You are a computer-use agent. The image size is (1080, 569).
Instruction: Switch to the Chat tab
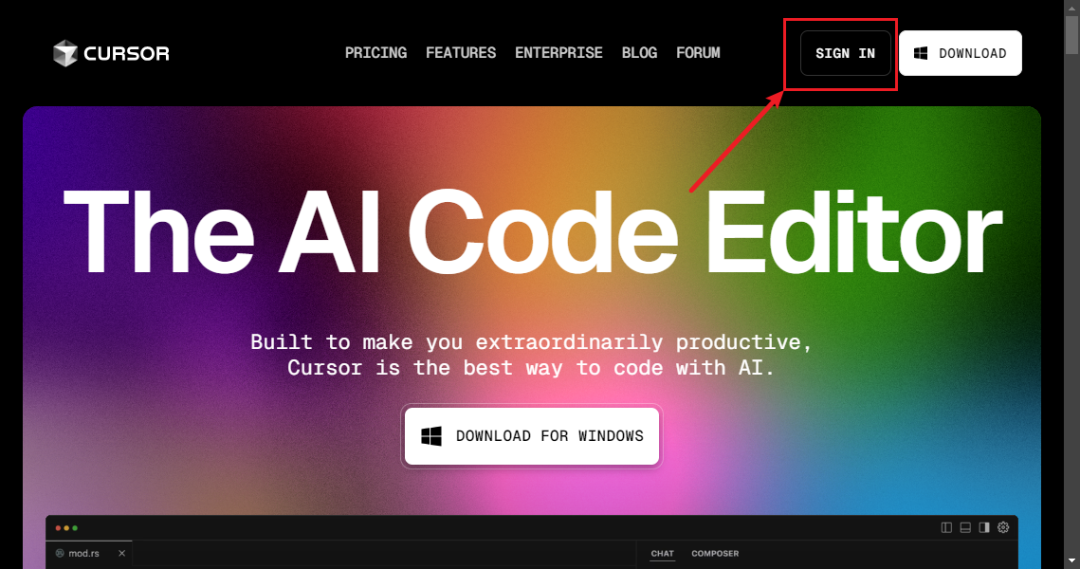point(662,553)
